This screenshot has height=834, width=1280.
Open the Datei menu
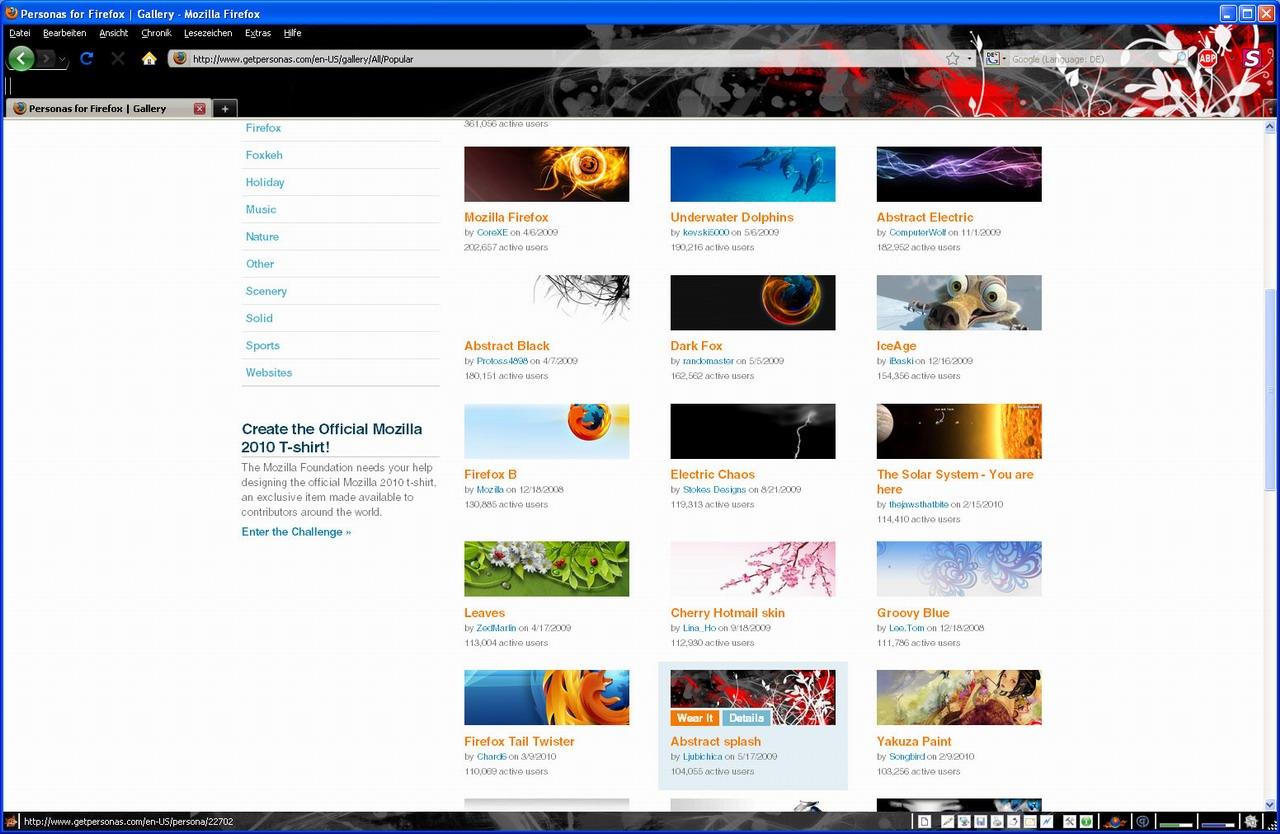[x=19, y=33]
